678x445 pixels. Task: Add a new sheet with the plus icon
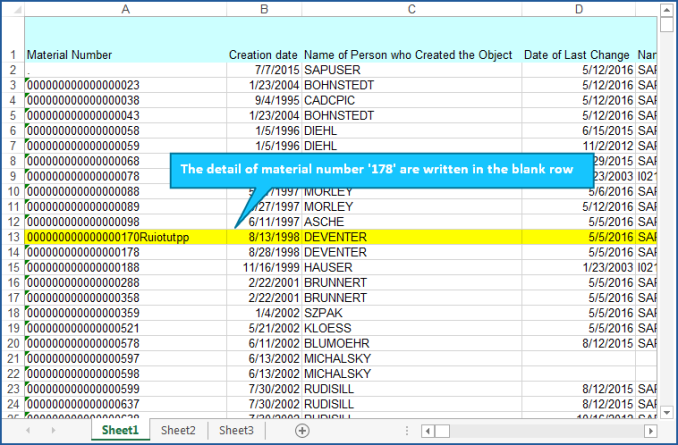point(302,430)
